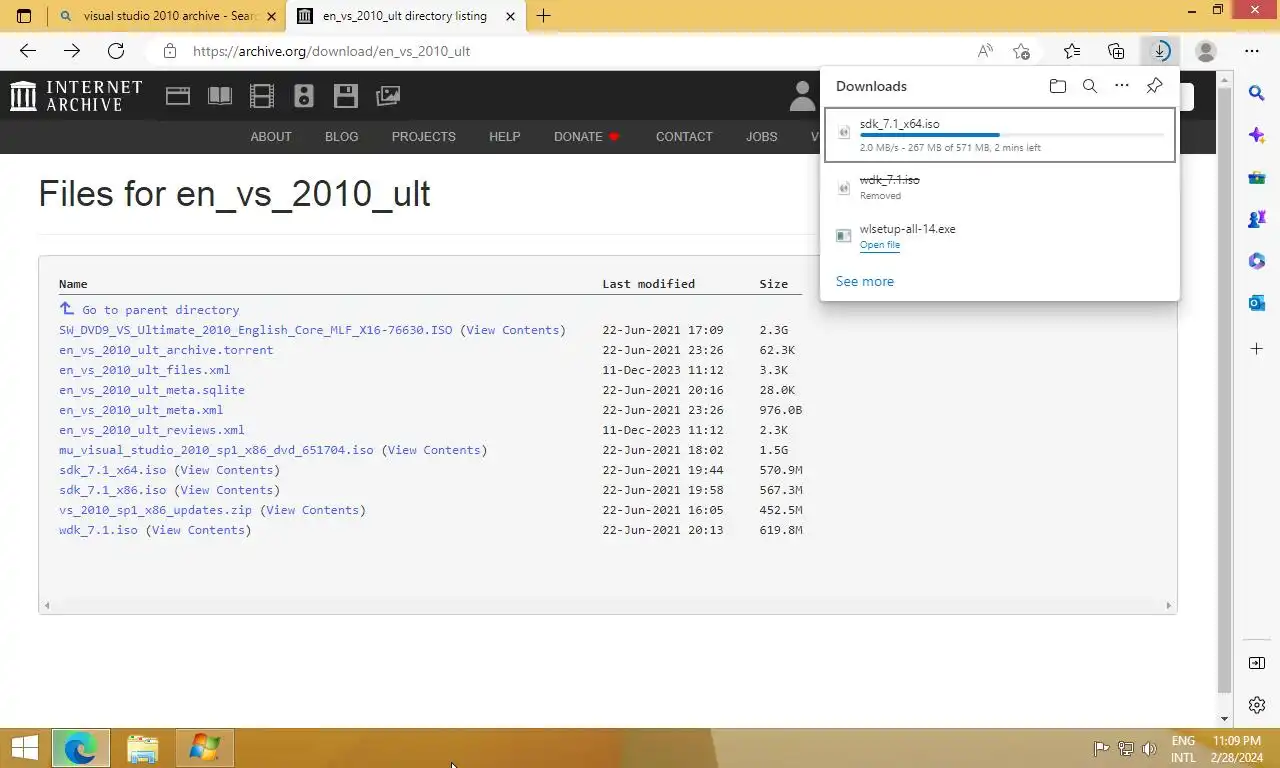Open the downloads folder icon
The width and height of the screenshot is (1280, 768).
[x=1058, y=86]
